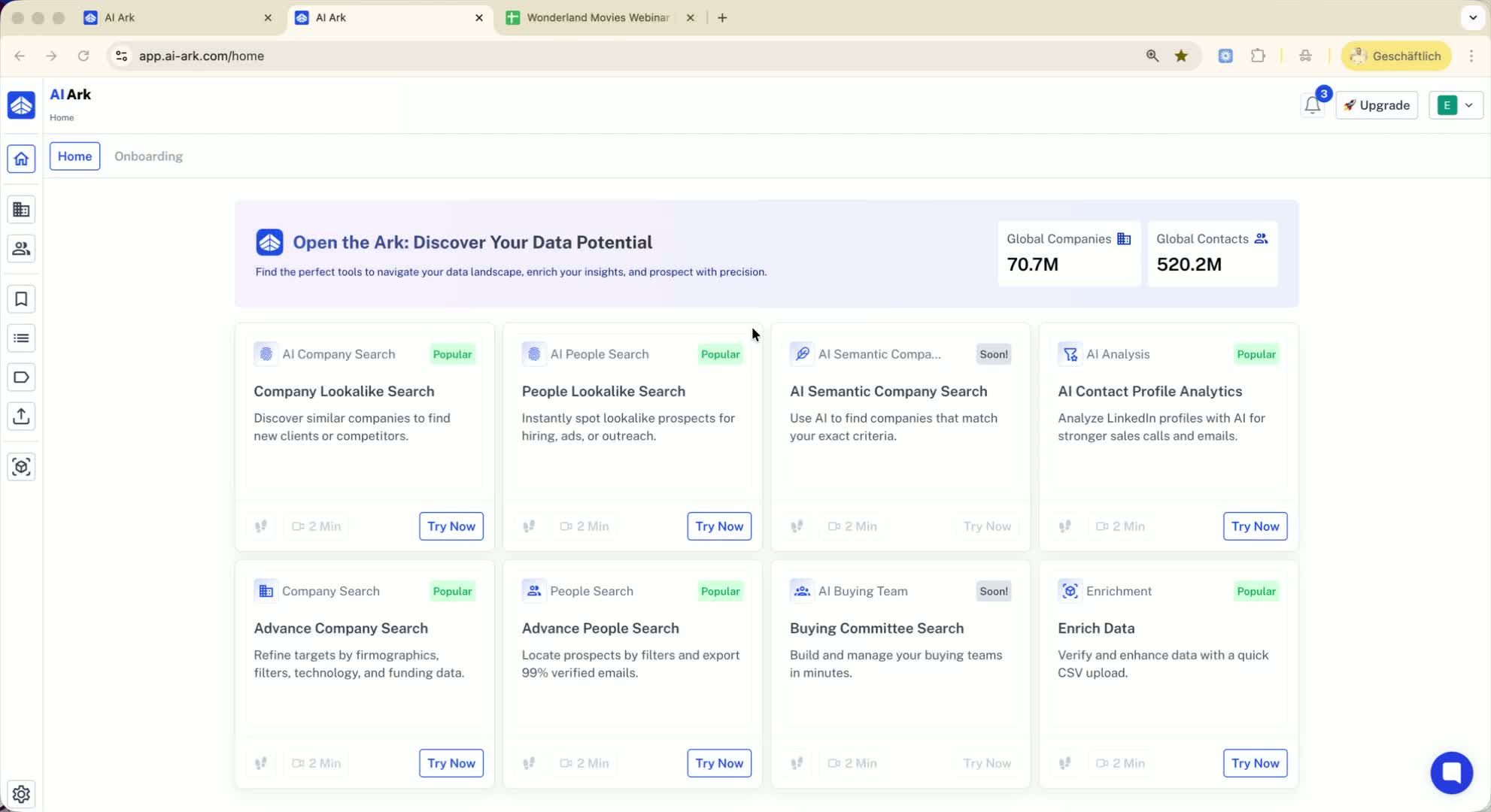1491x812 pixels.
Task: Bookmark this page with star icon
Action: click(1181, 56)
